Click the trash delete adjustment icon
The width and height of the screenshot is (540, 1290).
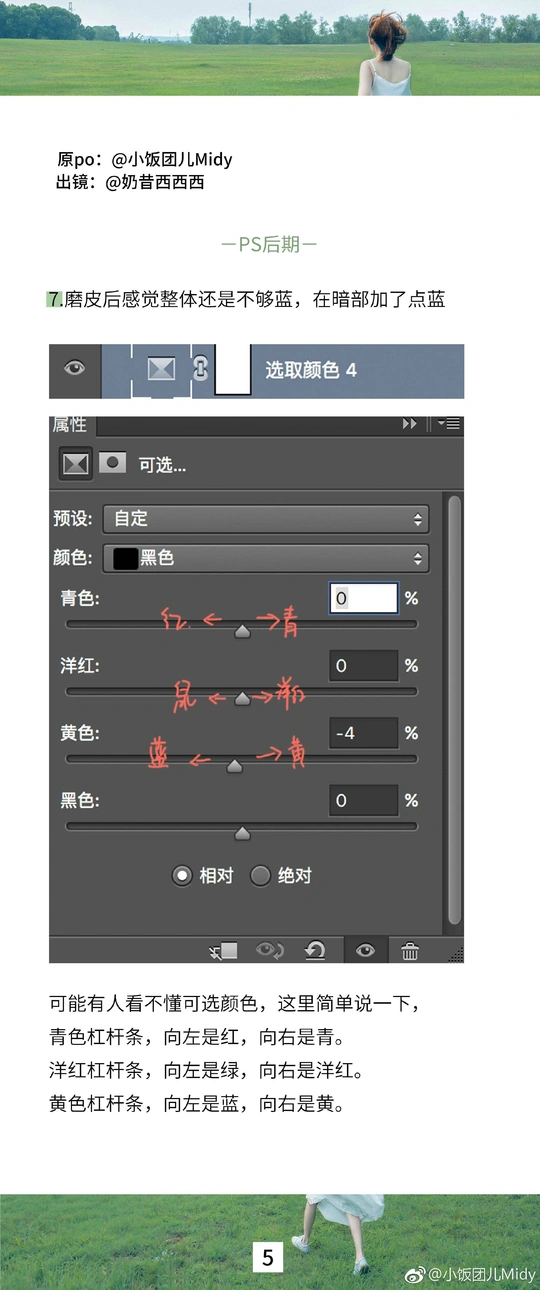(410, 951)
